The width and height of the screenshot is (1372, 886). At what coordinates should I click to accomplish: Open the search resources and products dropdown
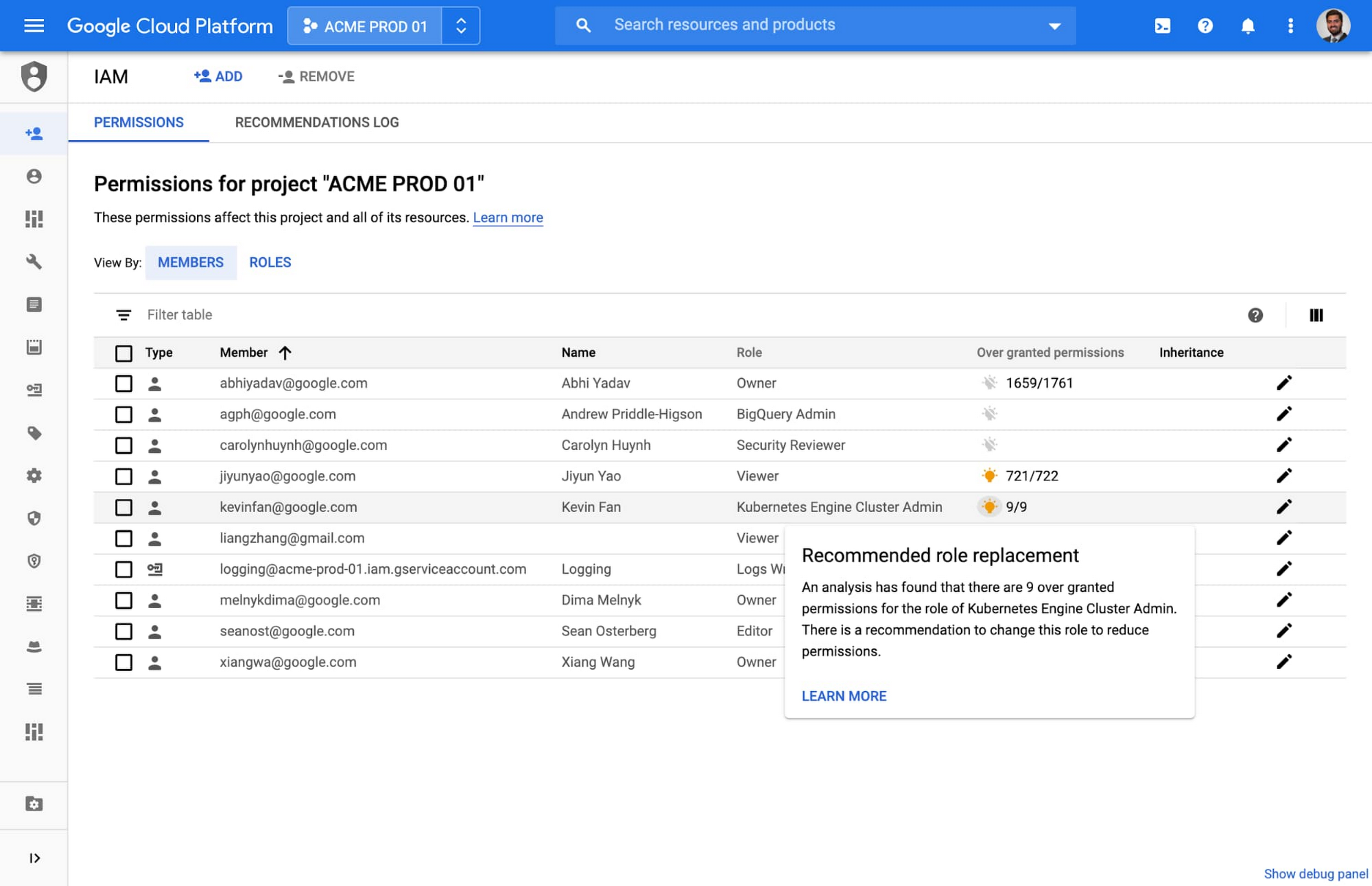1054,25
